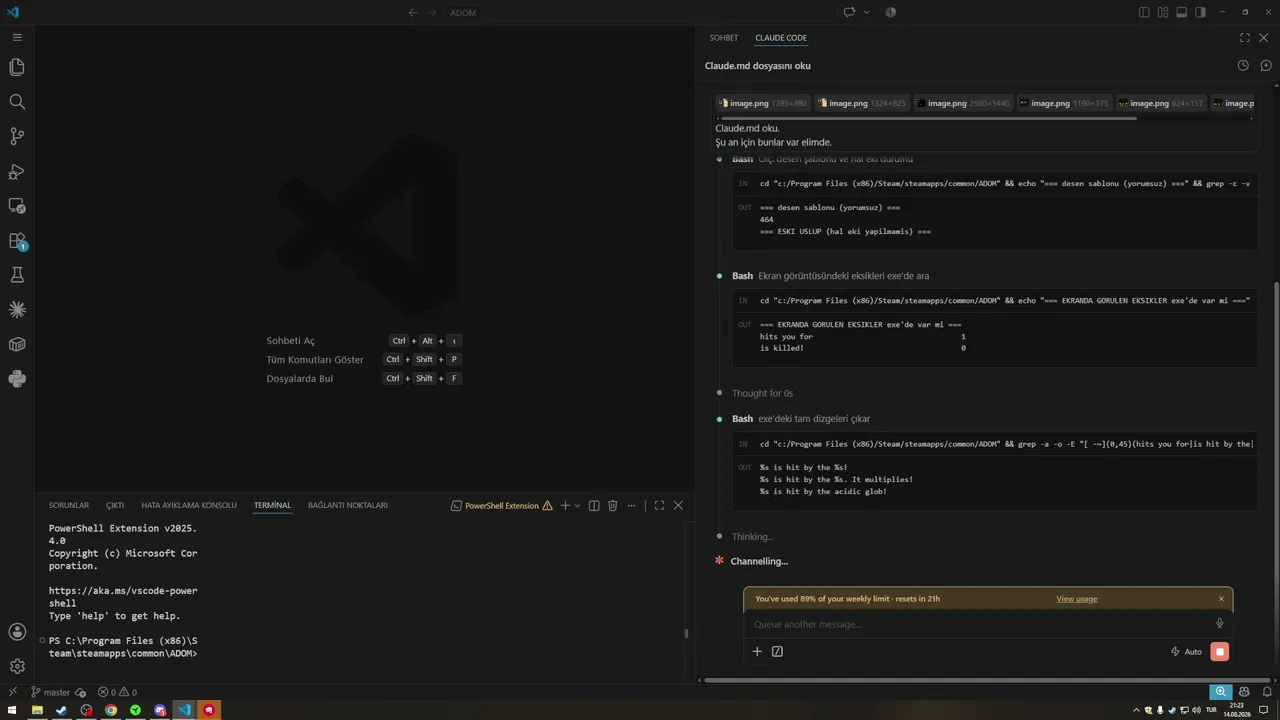Click the attachments horizontal scrollbar

pyautogui.click(x=927, y=118)
